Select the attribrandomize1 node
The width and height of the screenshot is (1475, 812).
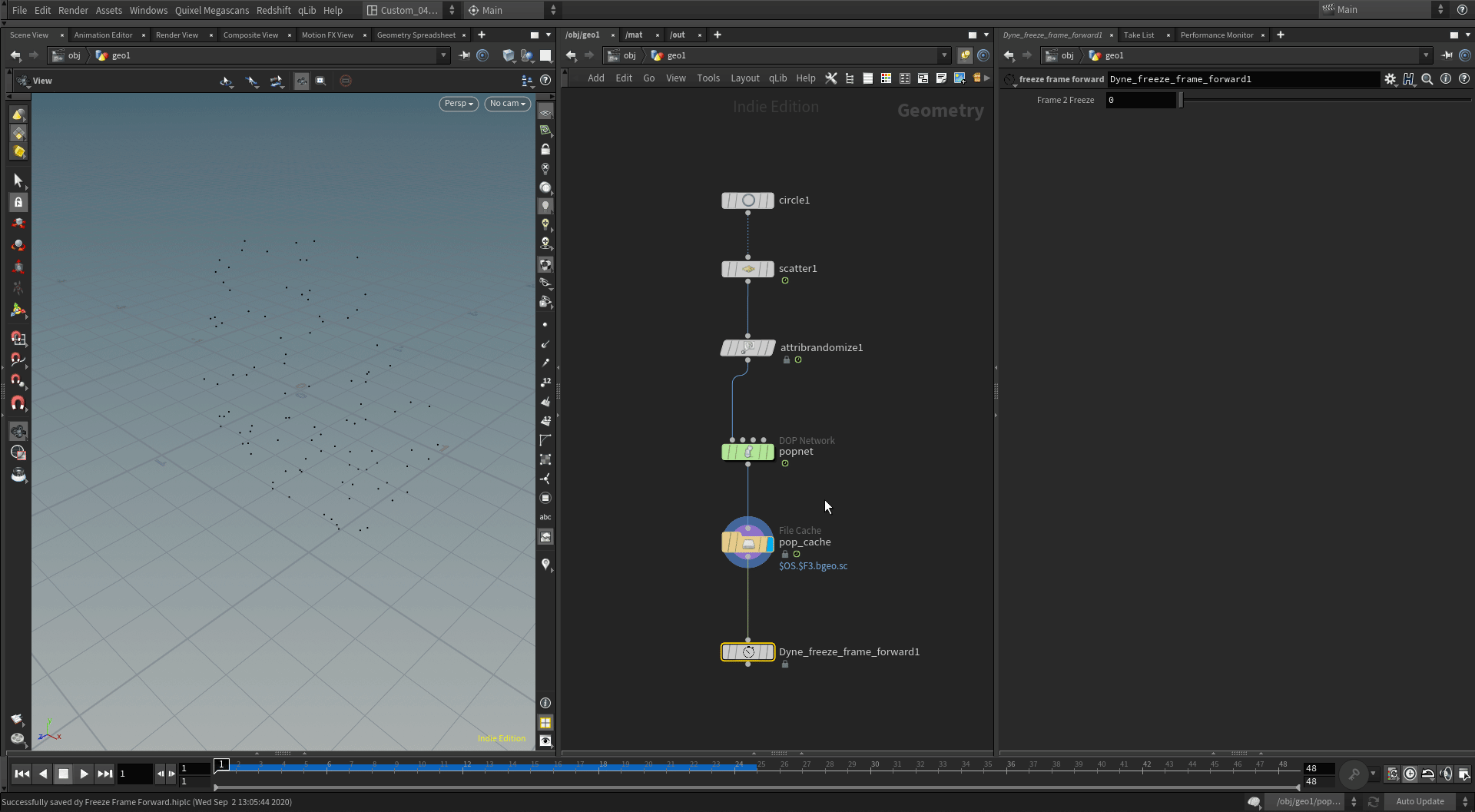(748, 348)
